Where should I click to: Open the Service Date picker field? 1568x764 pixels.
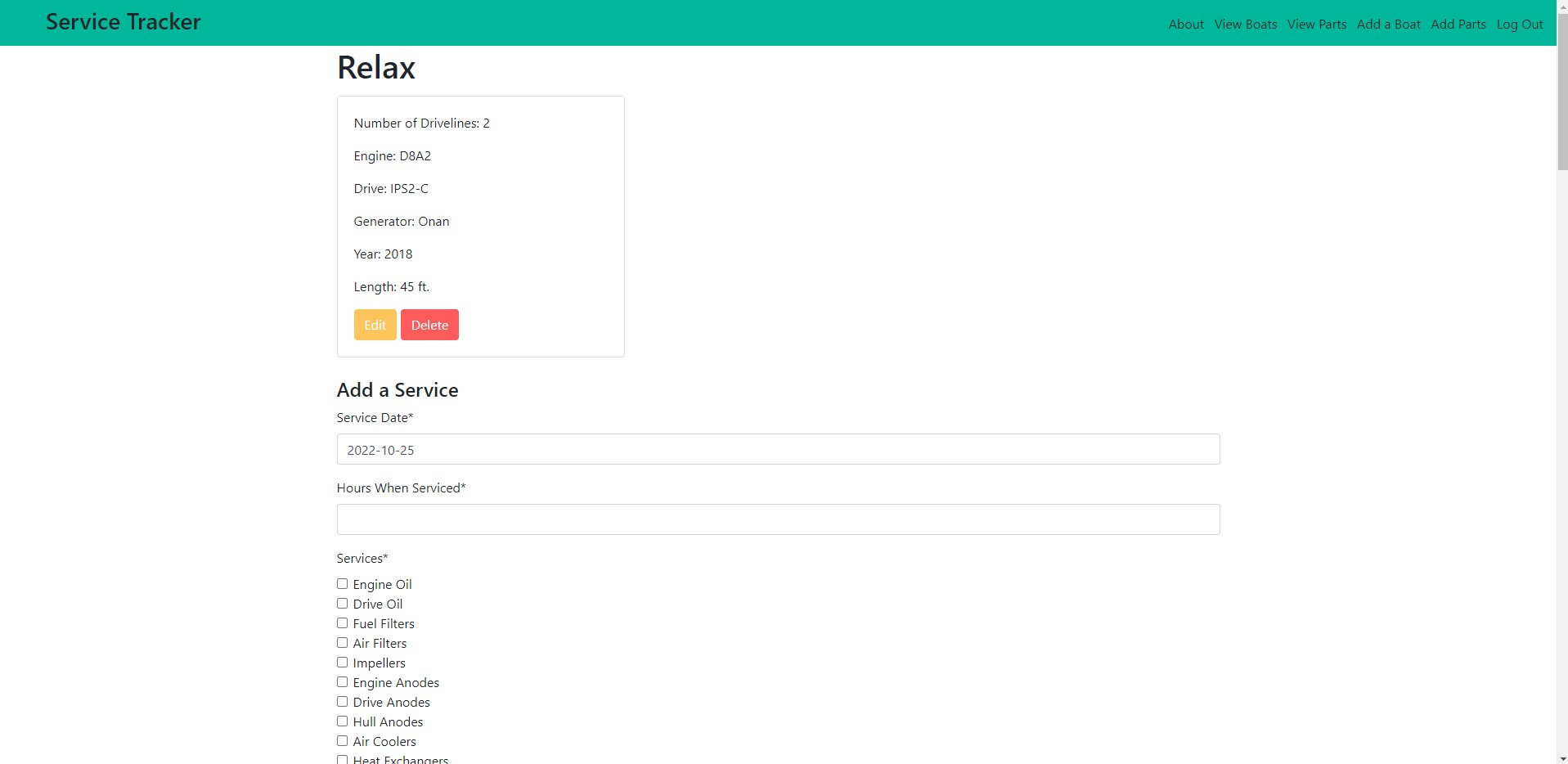777,449
